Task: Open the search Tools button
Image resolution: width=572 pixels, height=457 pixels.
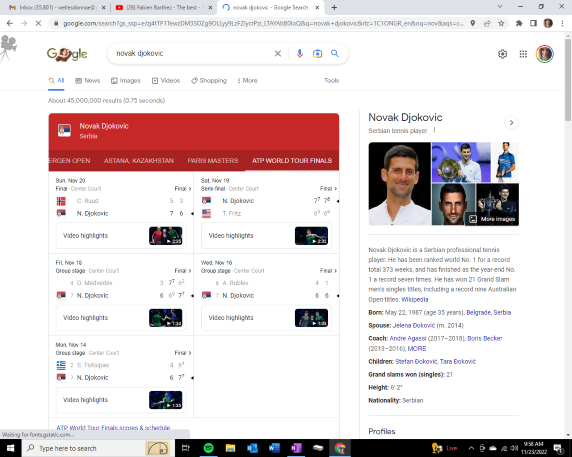Action: click(331, 81)
